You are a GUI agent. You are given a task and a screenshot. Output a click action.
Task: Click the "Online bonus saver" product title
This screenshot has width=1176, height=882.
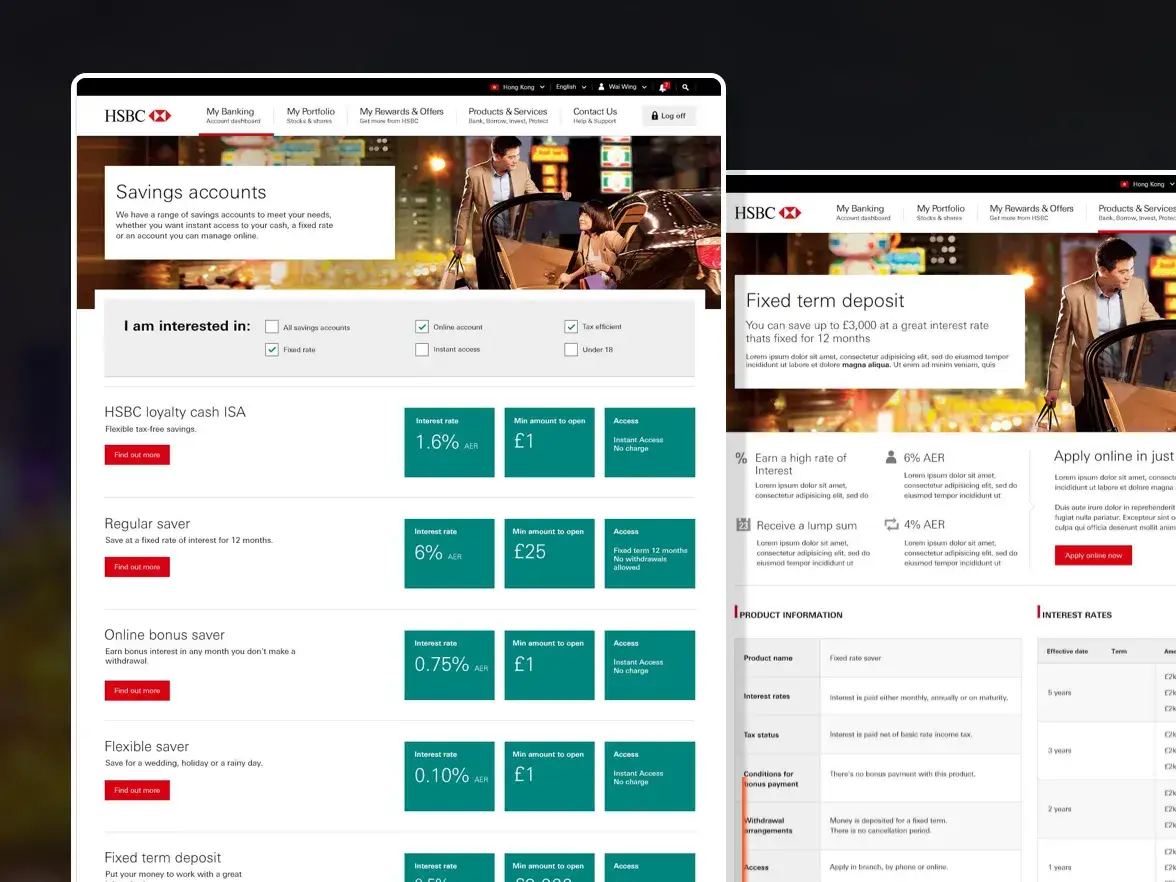pos(164,635)
